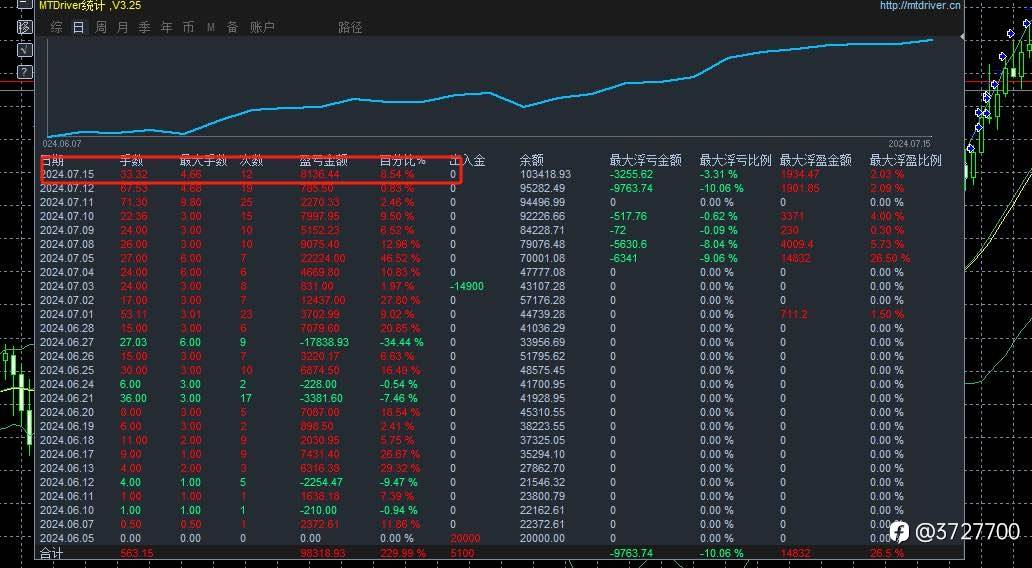Select the 2024.06.27 date cell
Screen dimensions: 1032x568
coord(67,342)
